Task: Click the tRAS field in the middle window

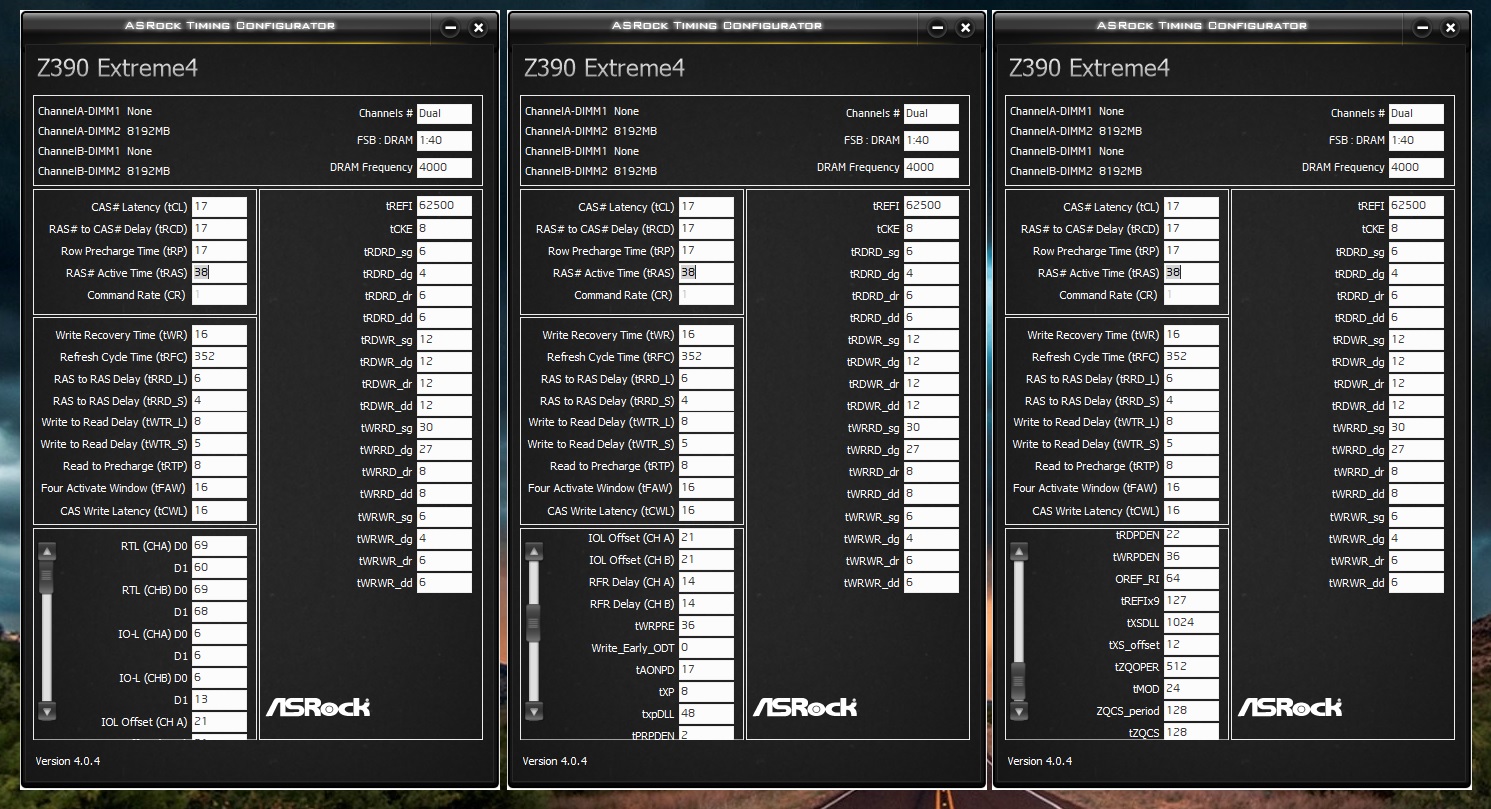Action: [x=706, y=273]
